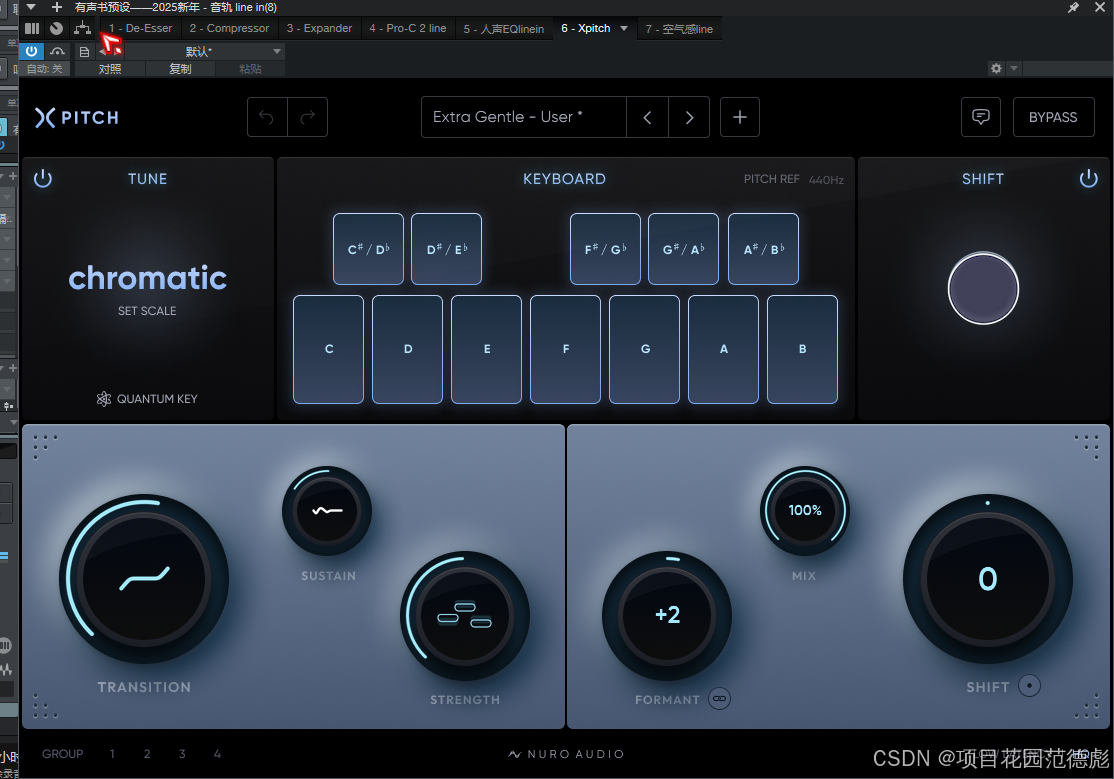
Task: Click the BYPASS button
Action: [x=1053, y=117]
